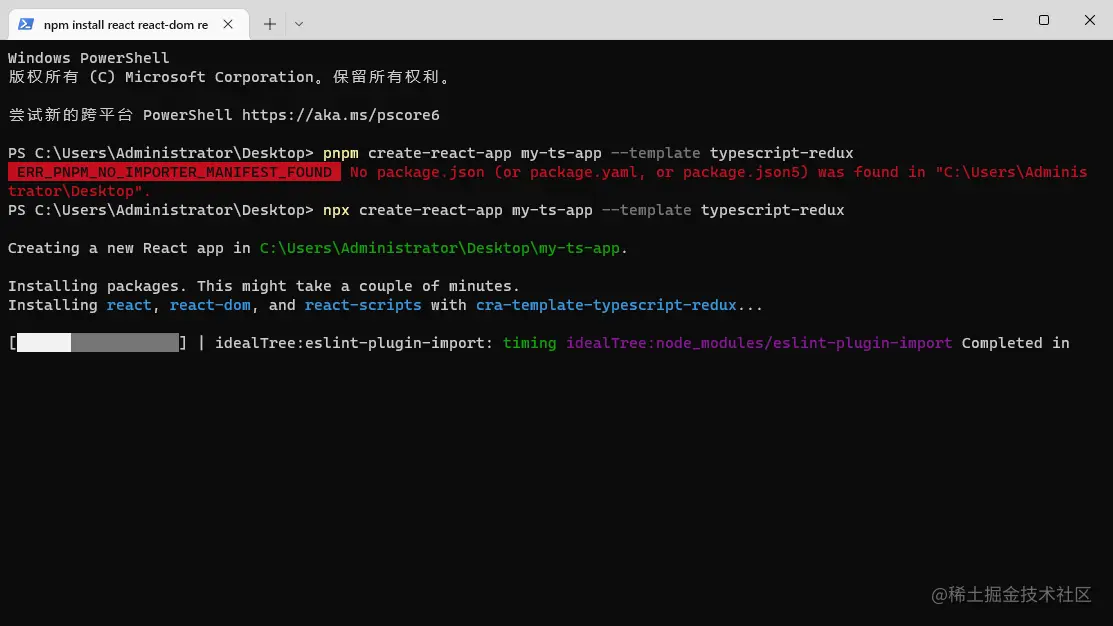Open the new tab dropdown chevron
The image size is (1113, 626).
pos(298,21)
